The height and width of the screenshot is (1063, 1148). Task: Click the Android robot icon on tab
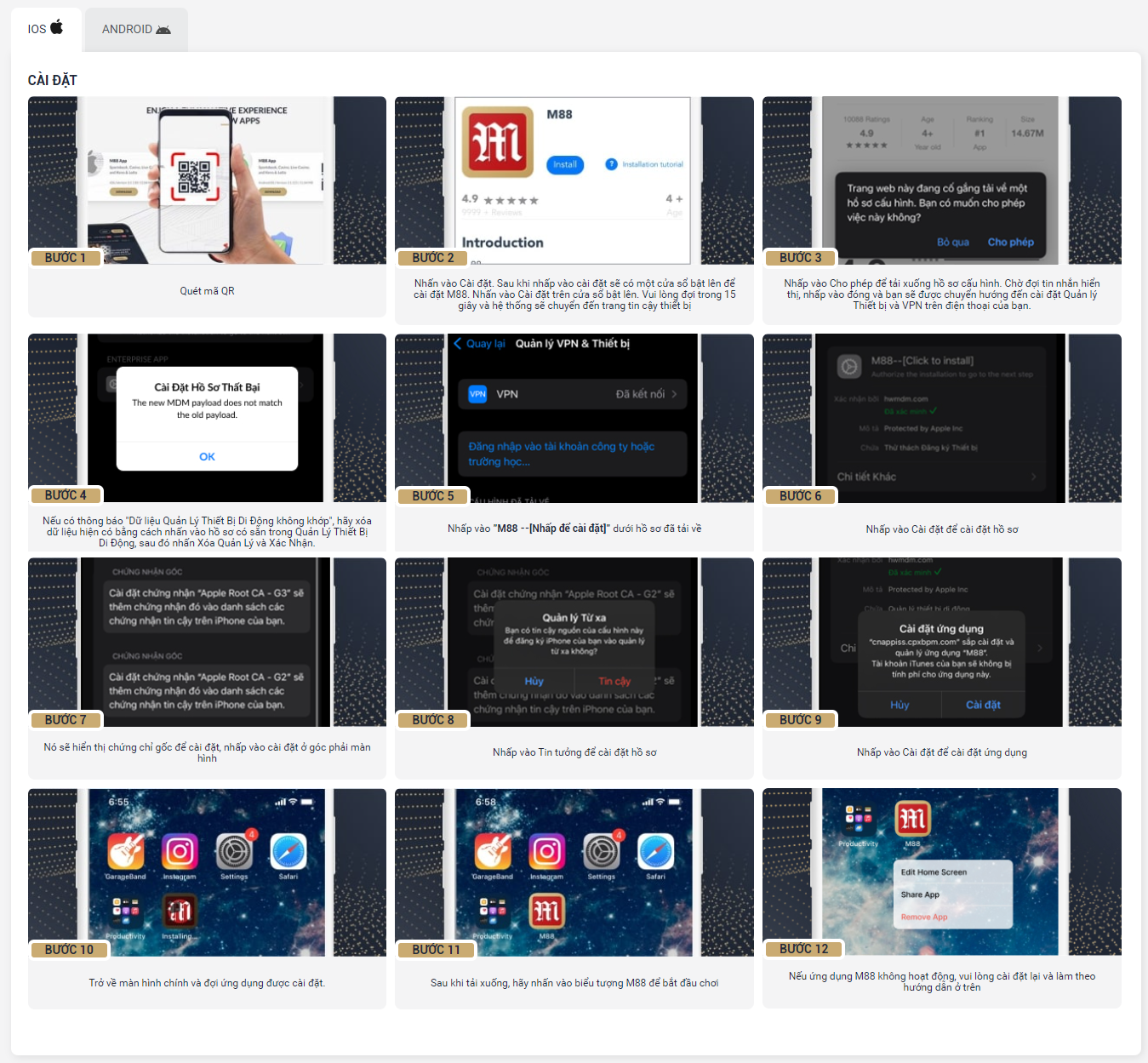point(163,29)
